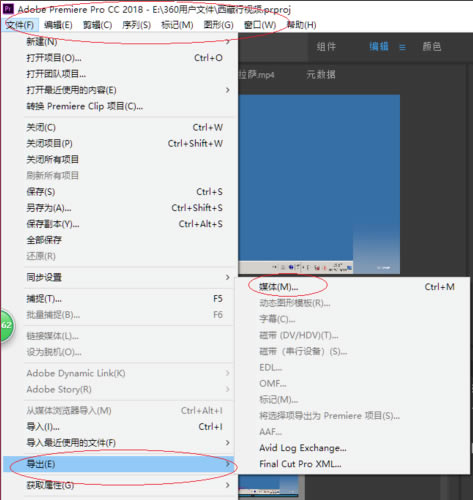Switch to the 编辑 workspace tab
This screenshot has height=500, width=473.
tap(379, 46)
